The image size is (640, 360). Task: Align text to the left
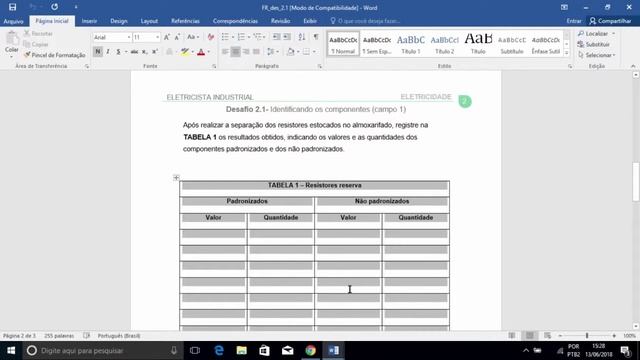coord(225,52)
